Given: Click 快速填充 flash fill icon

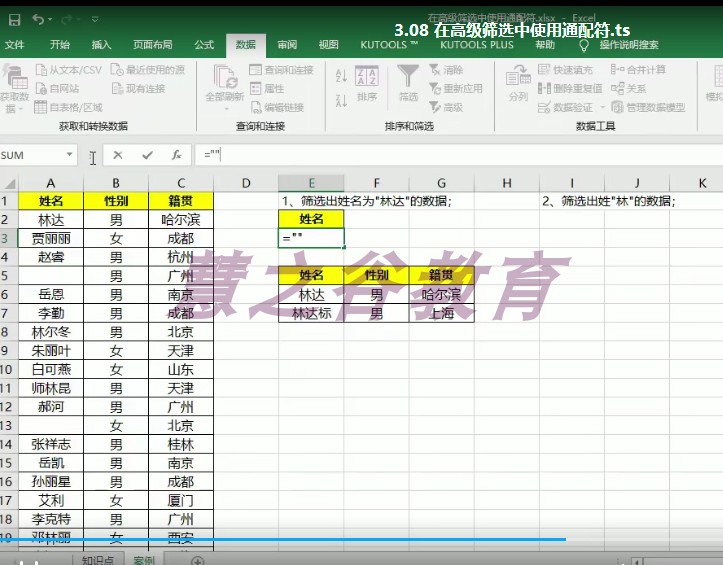Looking at the screenshot, I should tap(544, 70).
